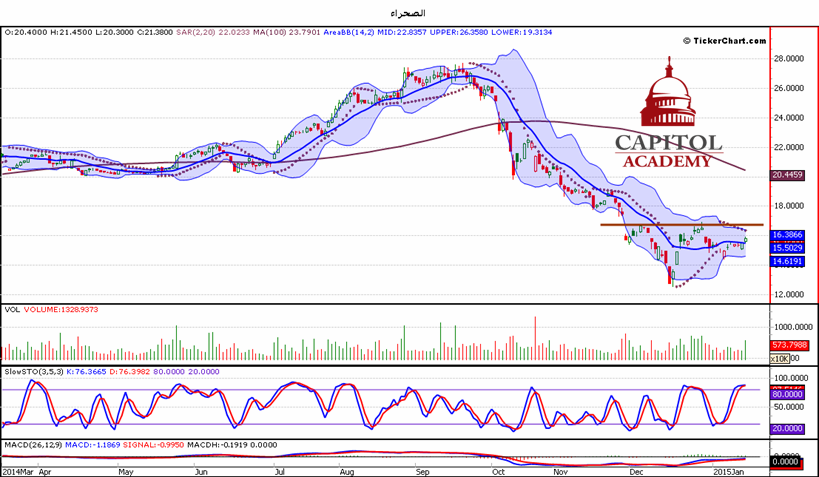Click the MACD(26,12,9) indicator label

pyautogui.click(x=33, y=445)
